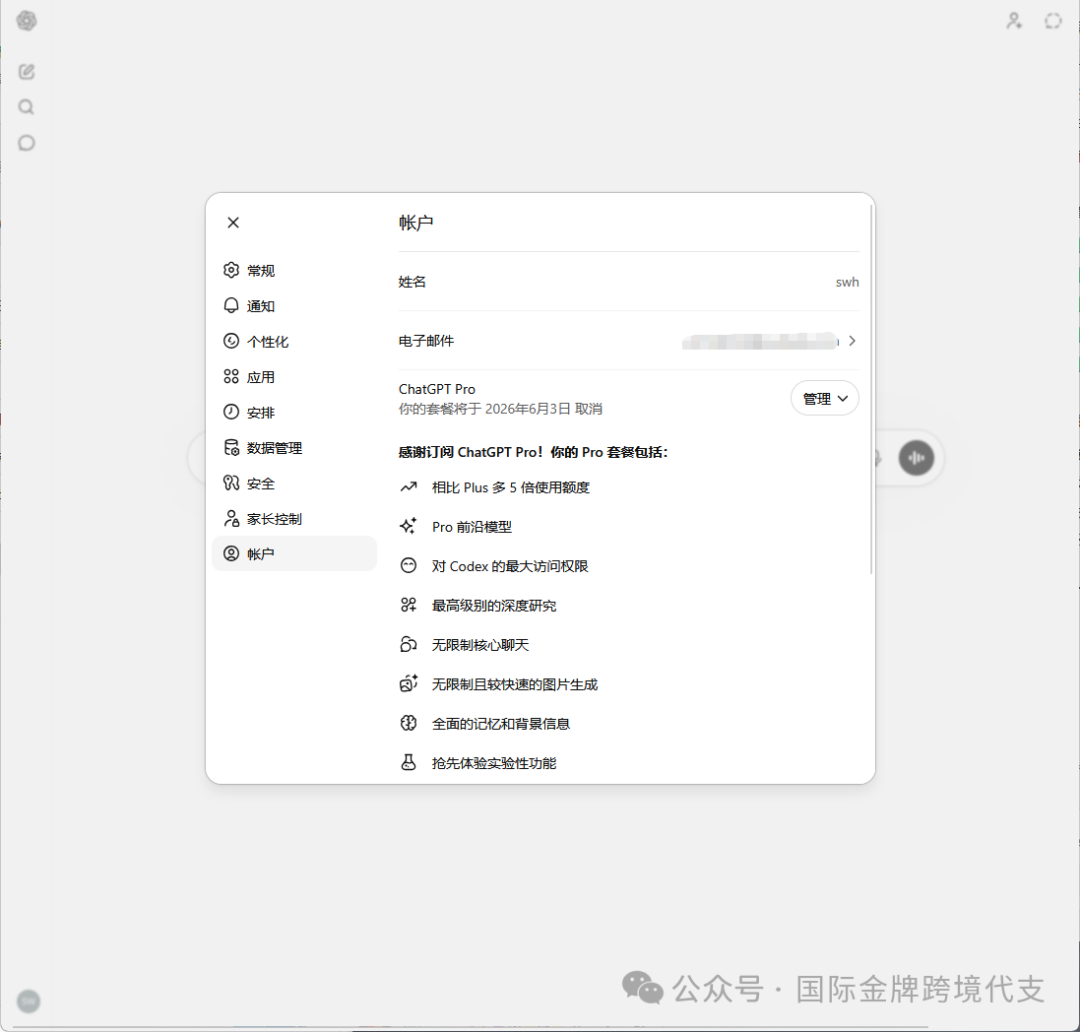1080x1032 pixels.
Task: Click the sparkle icon beside Pro 前沿模型
Action: pos(408,526)
